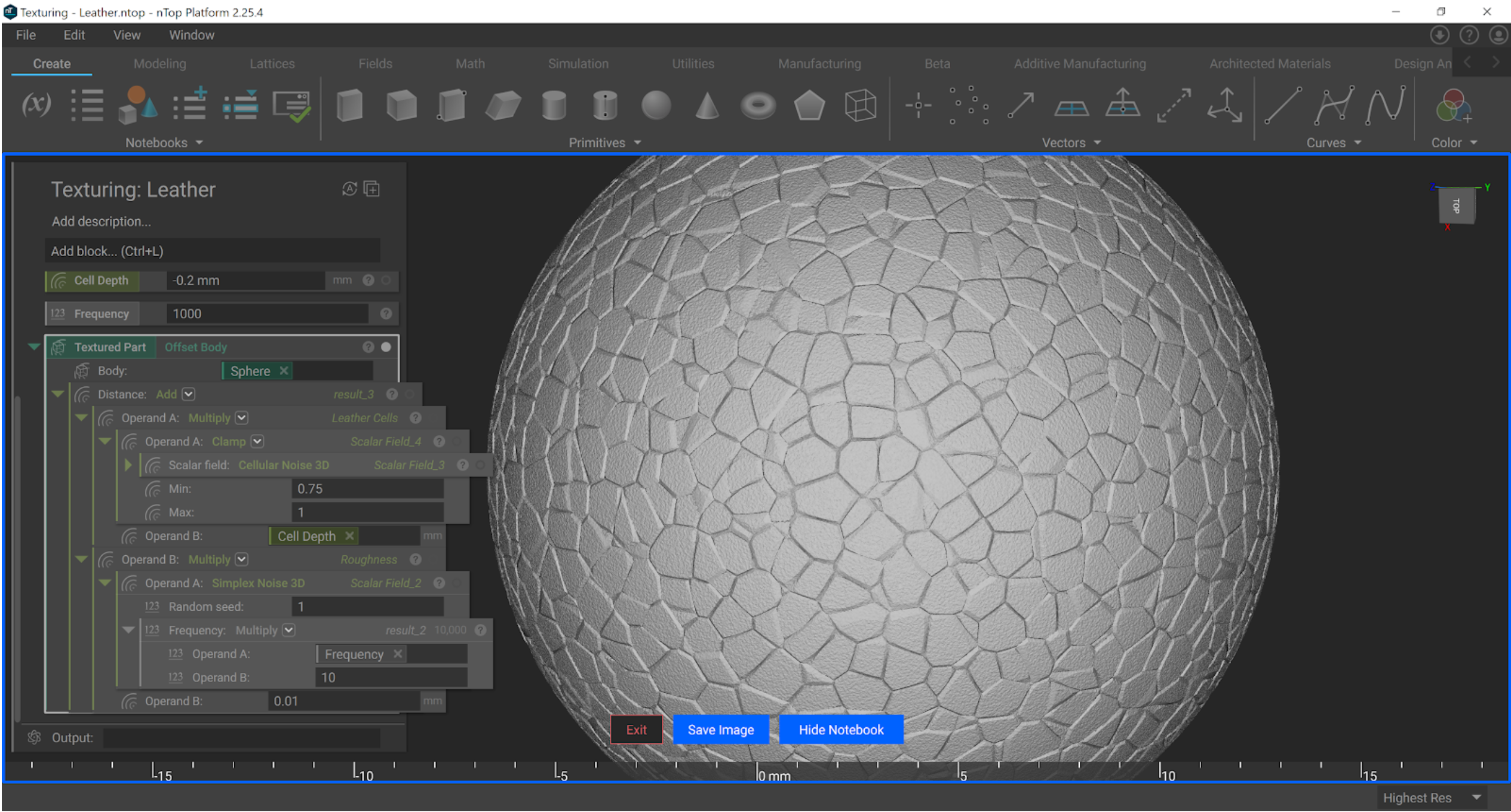Toggle visibility circle on Cell Depth row

(x=386, y=280)
